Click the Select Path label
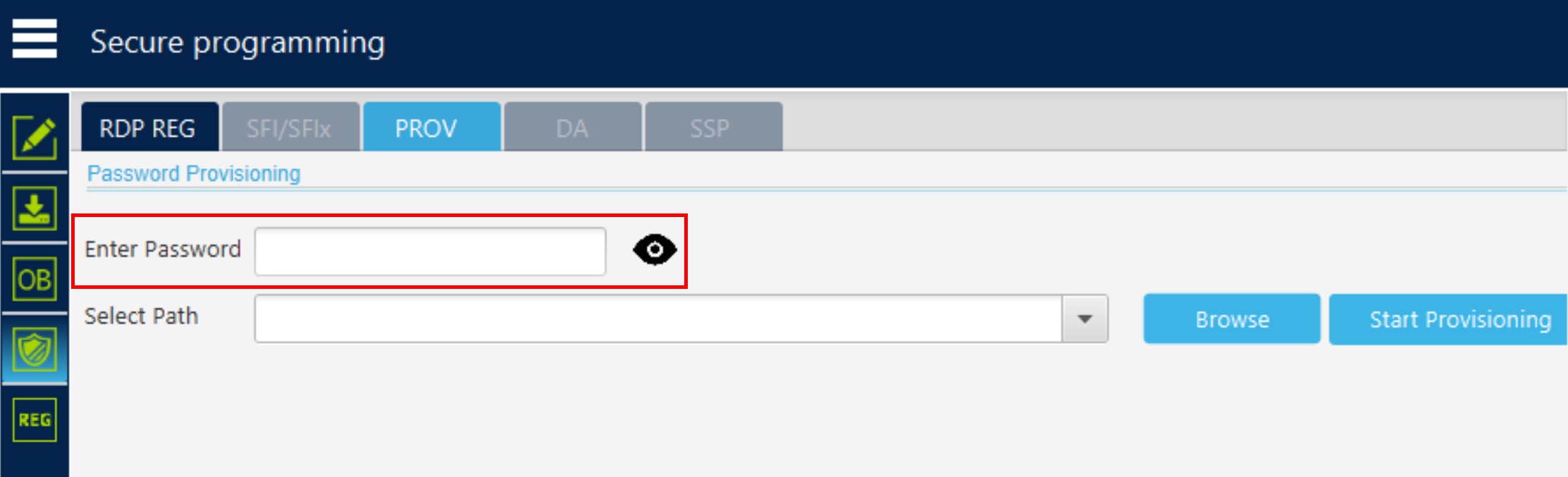Image resolution: width=1568 pixels, height=477 pixels. click(x=141, y=316)
